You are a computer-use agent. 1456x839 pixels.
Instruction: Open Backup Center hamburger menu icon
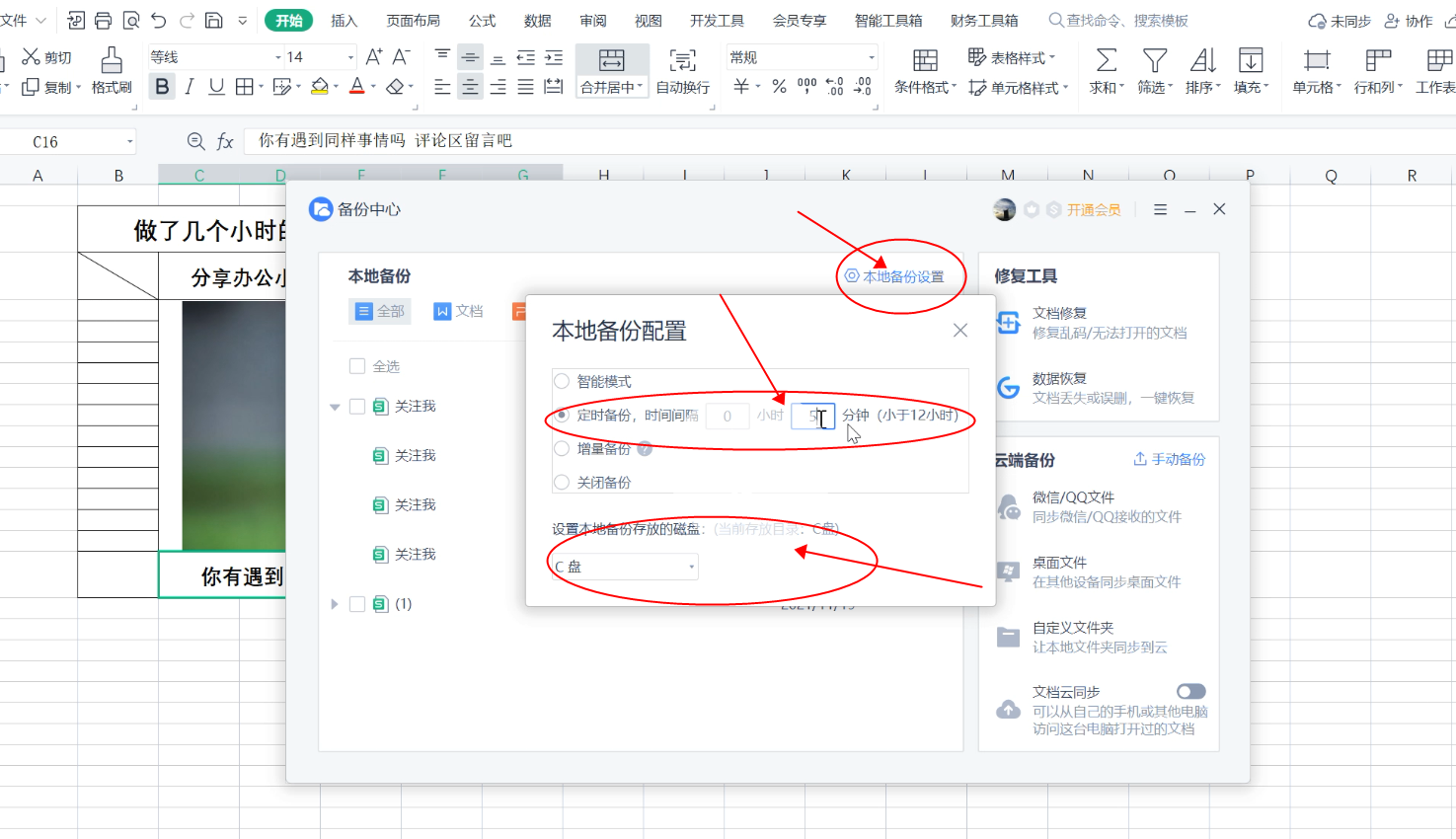click(1161, 209)
